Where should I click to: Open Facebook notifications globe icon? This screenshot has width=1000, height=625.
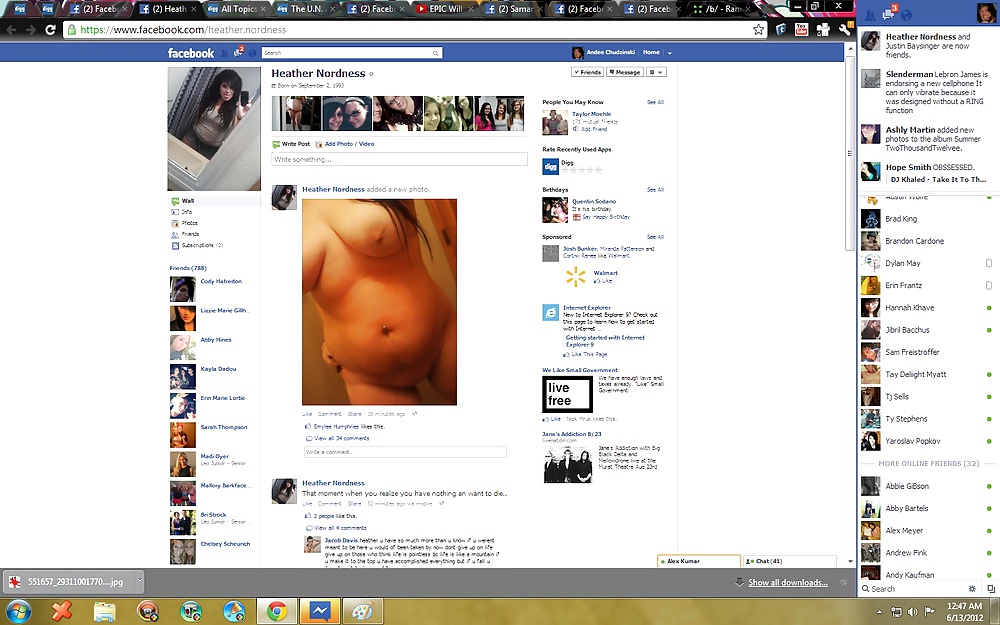(252, 53)
